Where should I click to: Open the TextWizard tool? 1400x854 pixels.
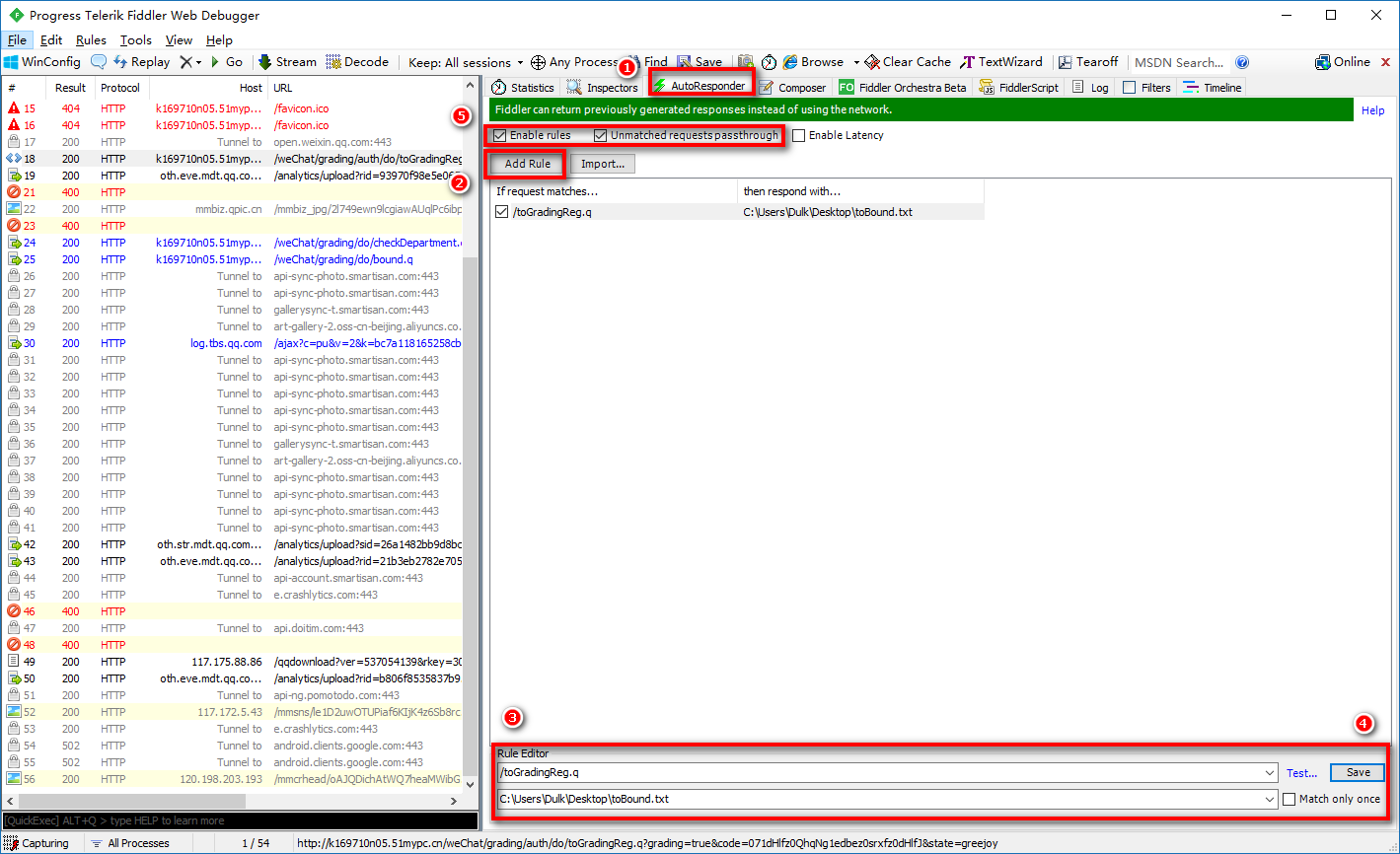[1001, 62]
